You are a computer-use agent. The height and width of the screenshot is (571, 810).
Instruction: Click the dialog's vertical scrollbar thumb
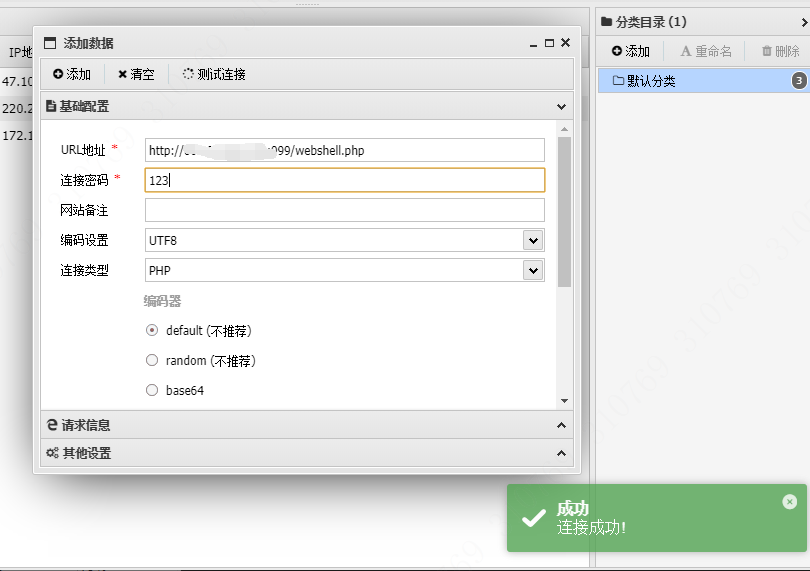[564, 212]
